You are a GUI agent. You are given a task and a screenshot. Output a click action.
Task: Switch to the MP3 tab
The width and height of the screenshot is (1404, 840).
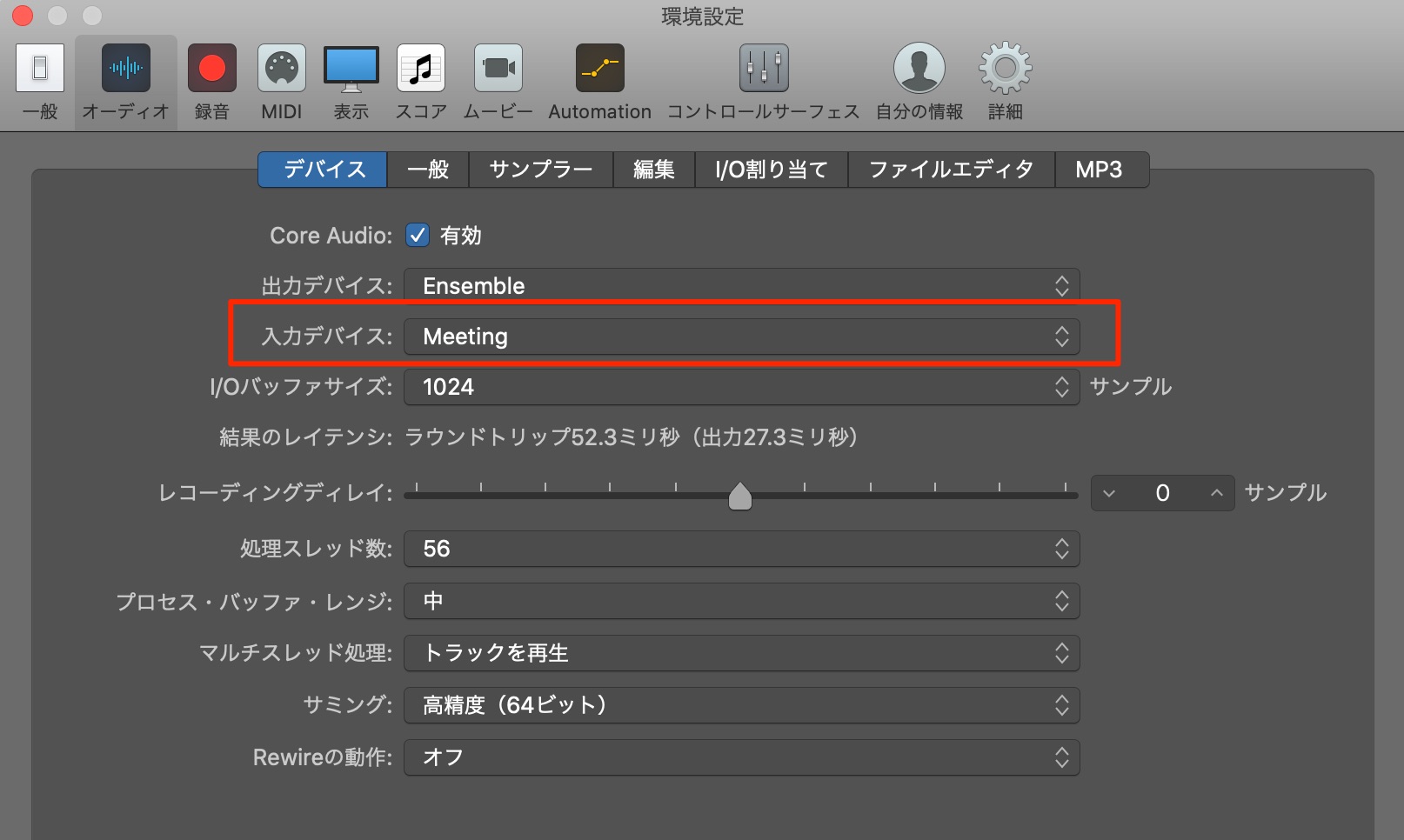[1102, 170]
